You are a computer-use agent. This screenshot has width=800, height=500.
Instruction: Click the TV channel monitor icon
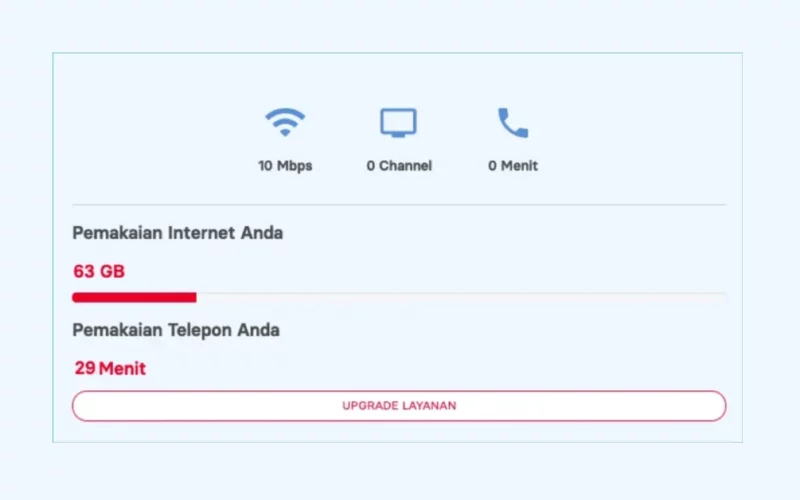point(398,122)
